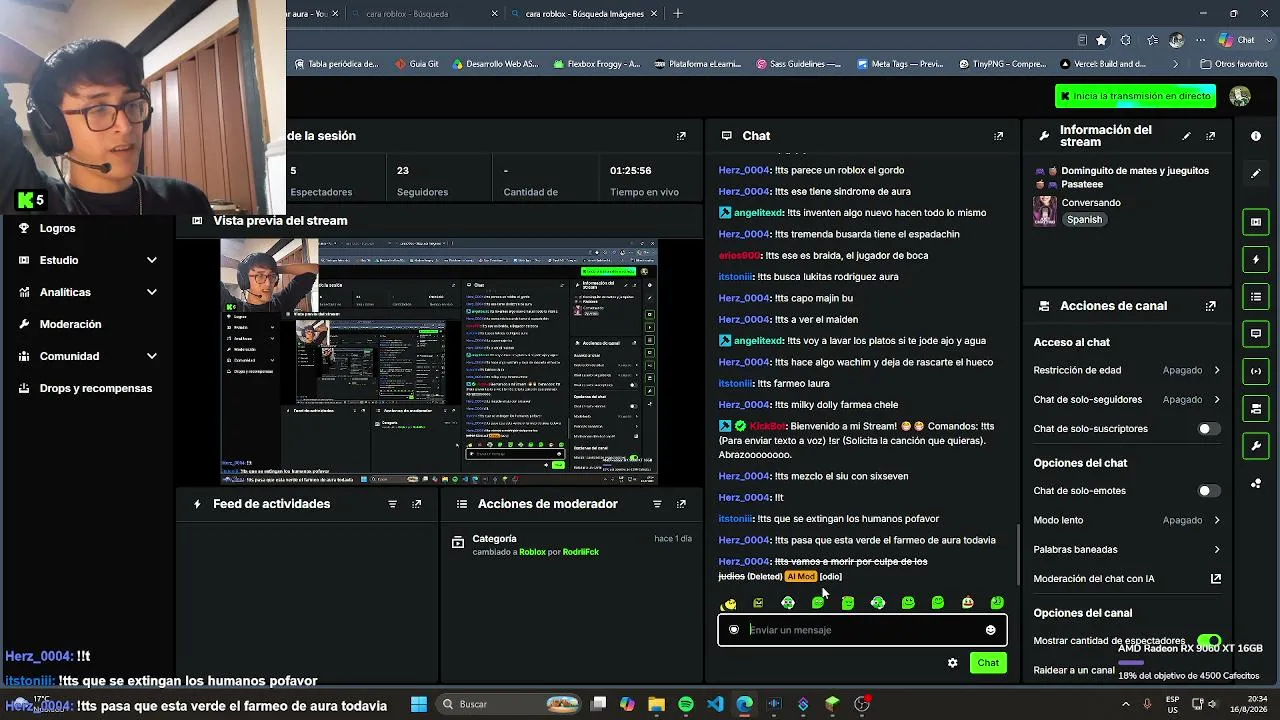
Task: Click the KickBot username in chat
Action: point(767,426)
